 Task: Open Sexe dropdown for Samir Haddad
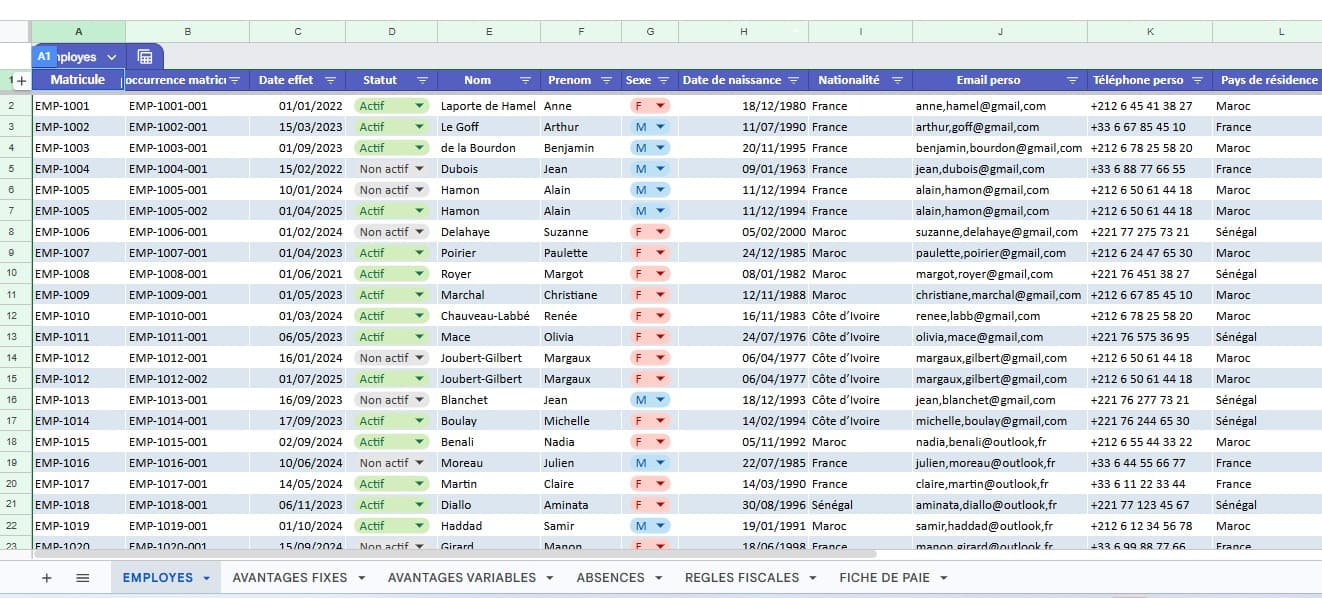pyautogui.click(x=660, y=526)
